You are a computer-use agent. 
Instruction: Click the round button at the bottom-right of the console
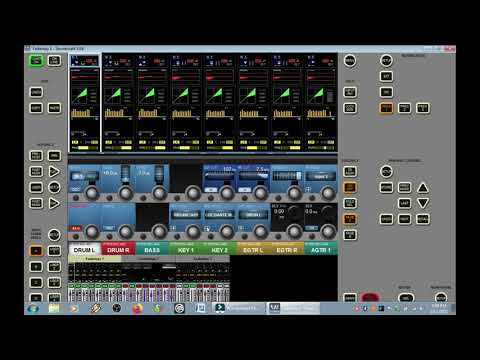[x=441, y=297]
